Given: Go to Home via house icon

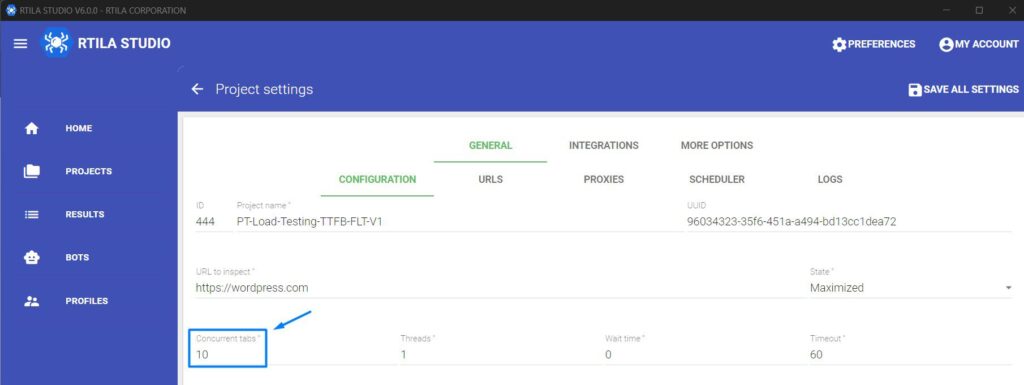Looking at the screenshot, I should (x=31, y=129).
